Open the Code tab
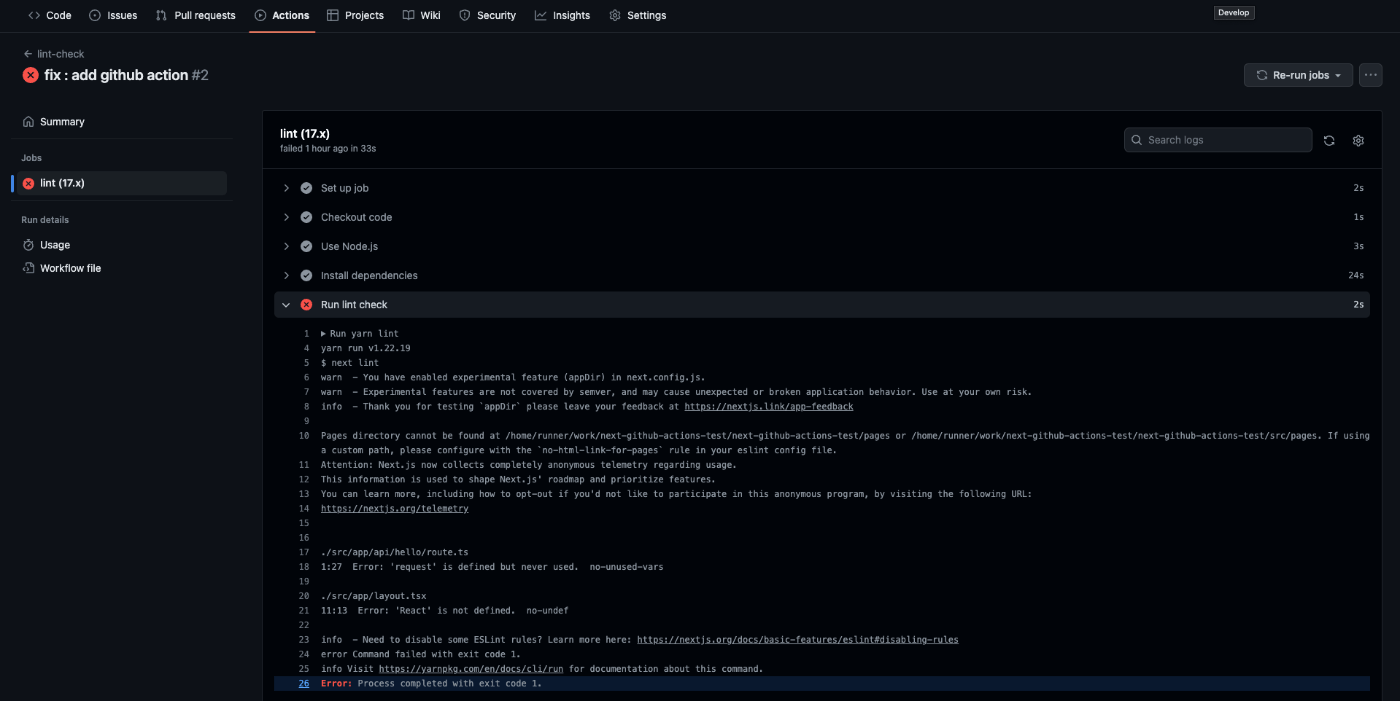1400x701 pixels. point(50,15)
